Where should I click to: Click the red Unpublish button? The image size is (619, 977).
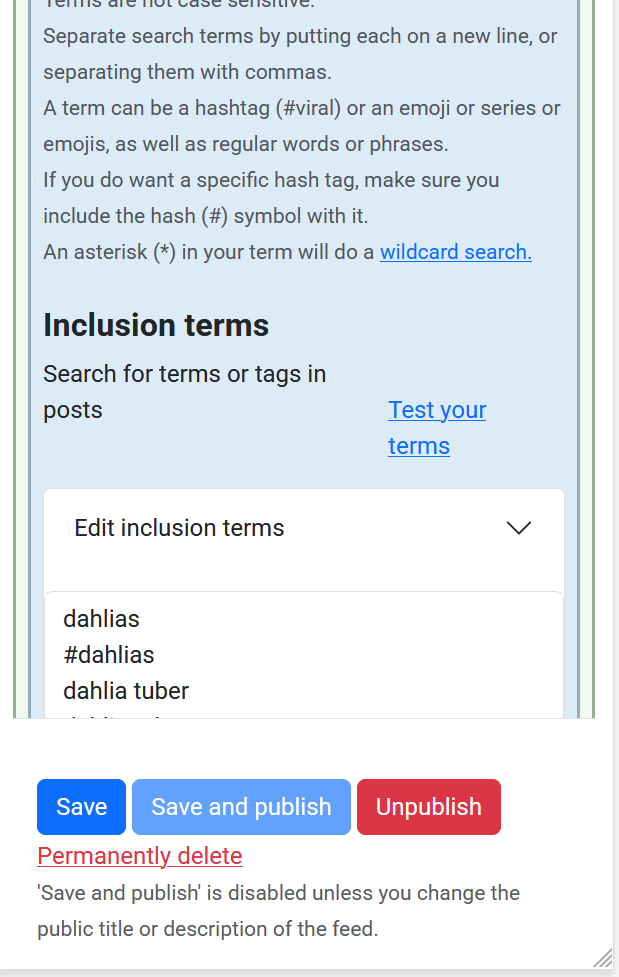tap(428, 807)
